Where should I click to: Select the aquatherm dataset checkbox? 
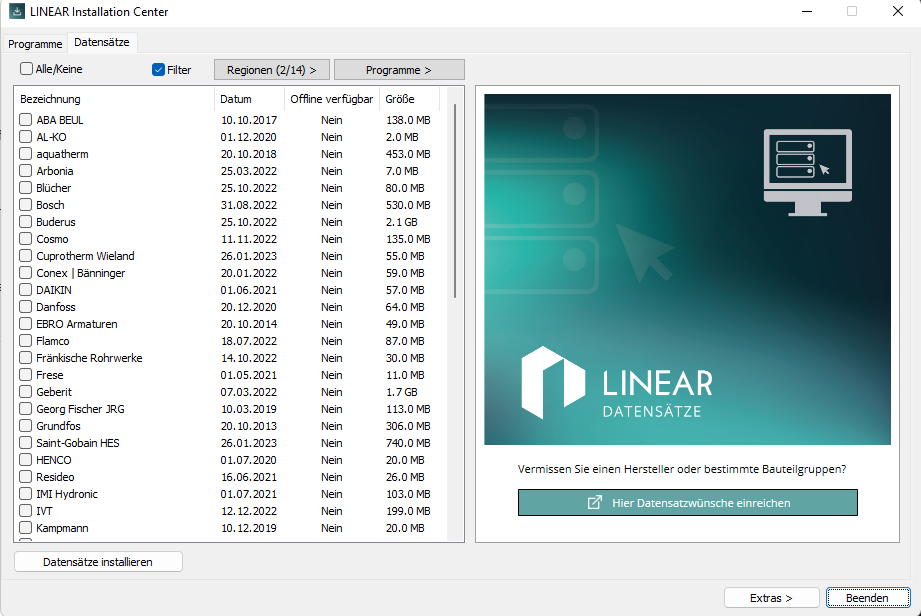[26, 154]
